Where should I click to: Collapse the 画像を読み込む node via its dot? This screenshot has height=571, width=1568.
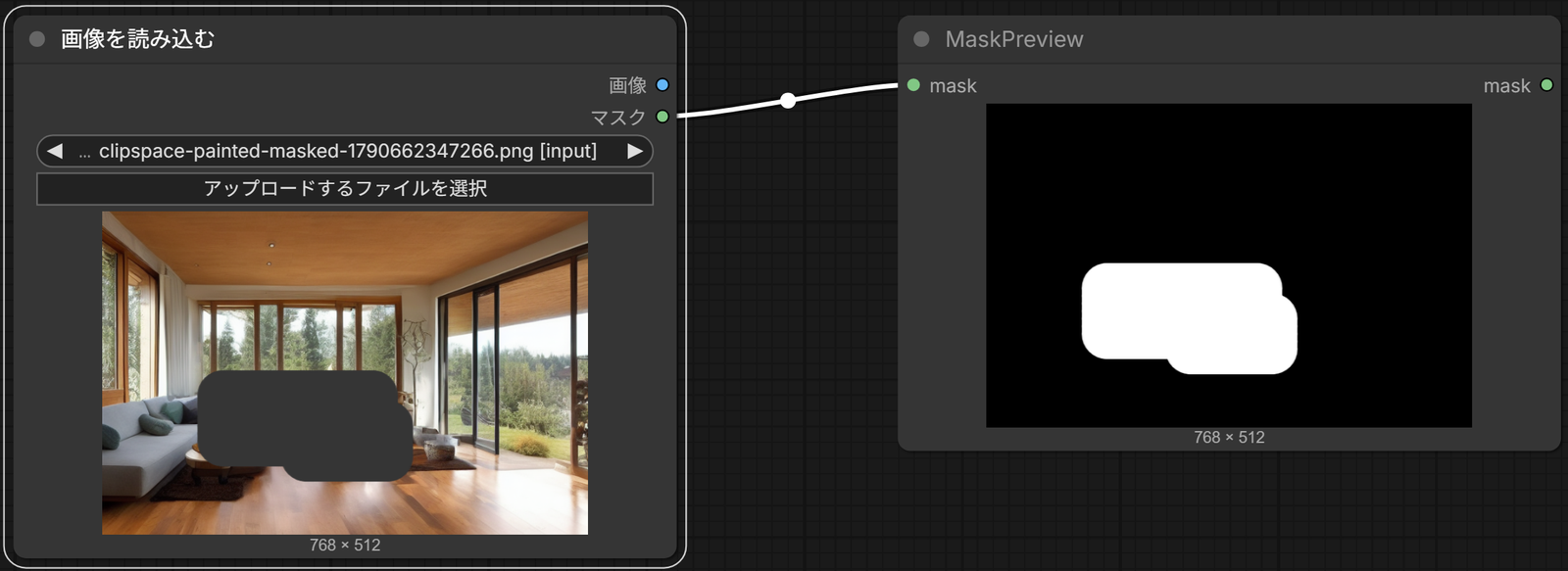[x=37, y=39]
